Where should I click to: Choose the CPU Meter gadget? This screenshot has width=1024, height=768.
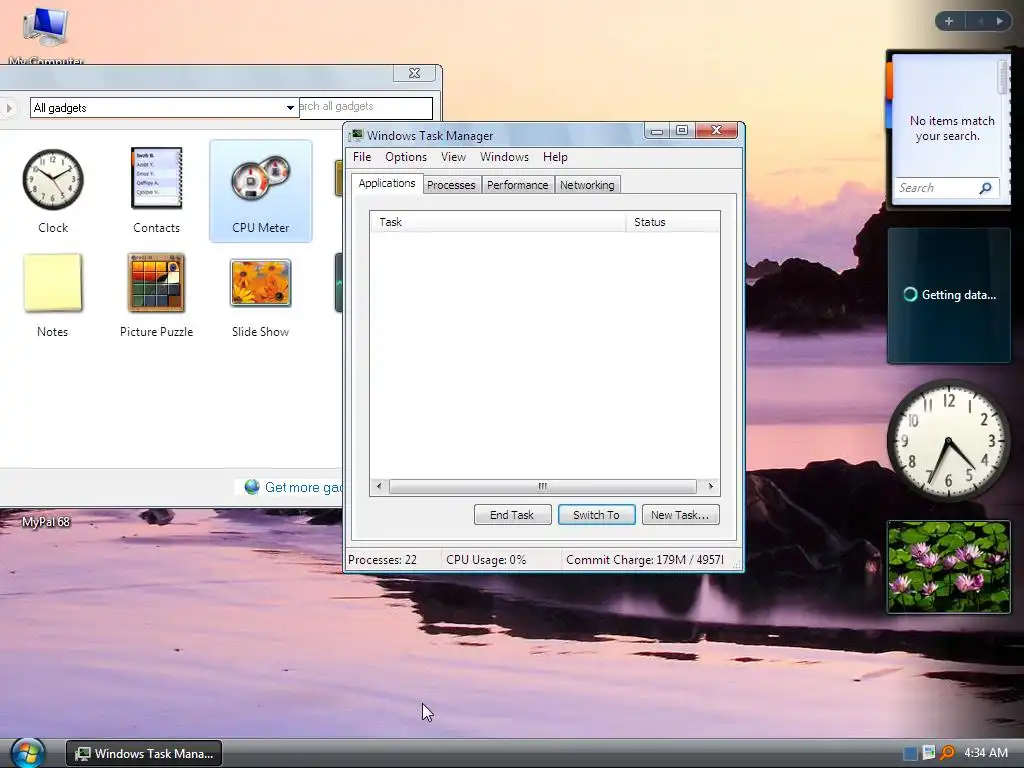(x=261, y=191)
